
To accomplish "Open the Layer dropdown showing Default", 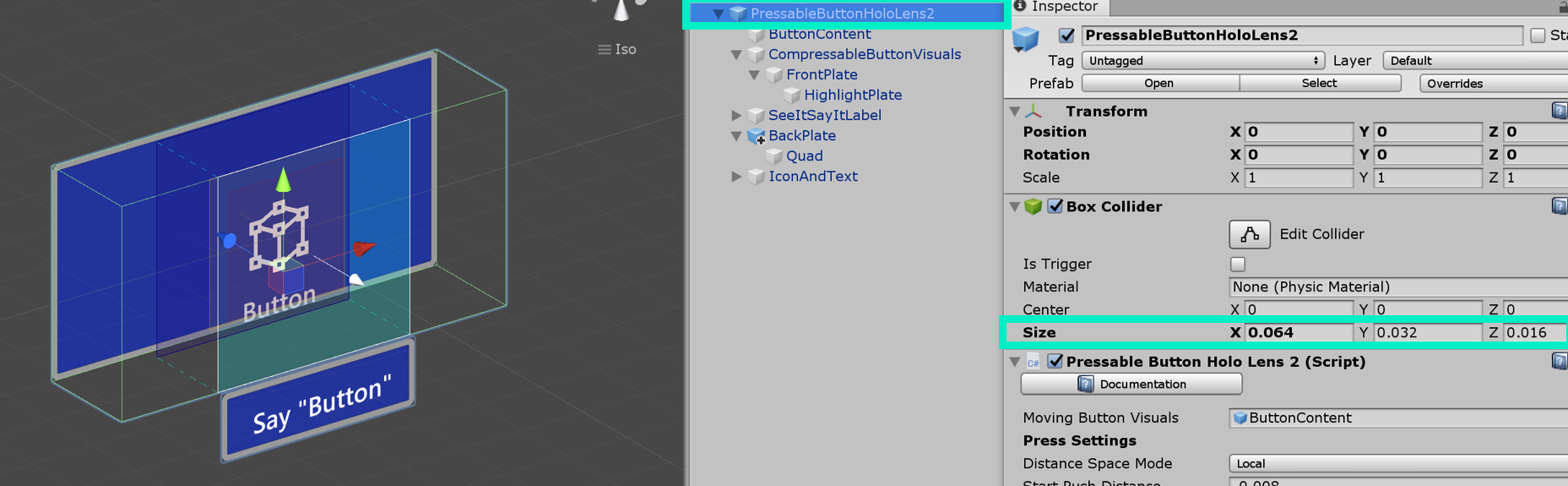I will [1475, 61].
